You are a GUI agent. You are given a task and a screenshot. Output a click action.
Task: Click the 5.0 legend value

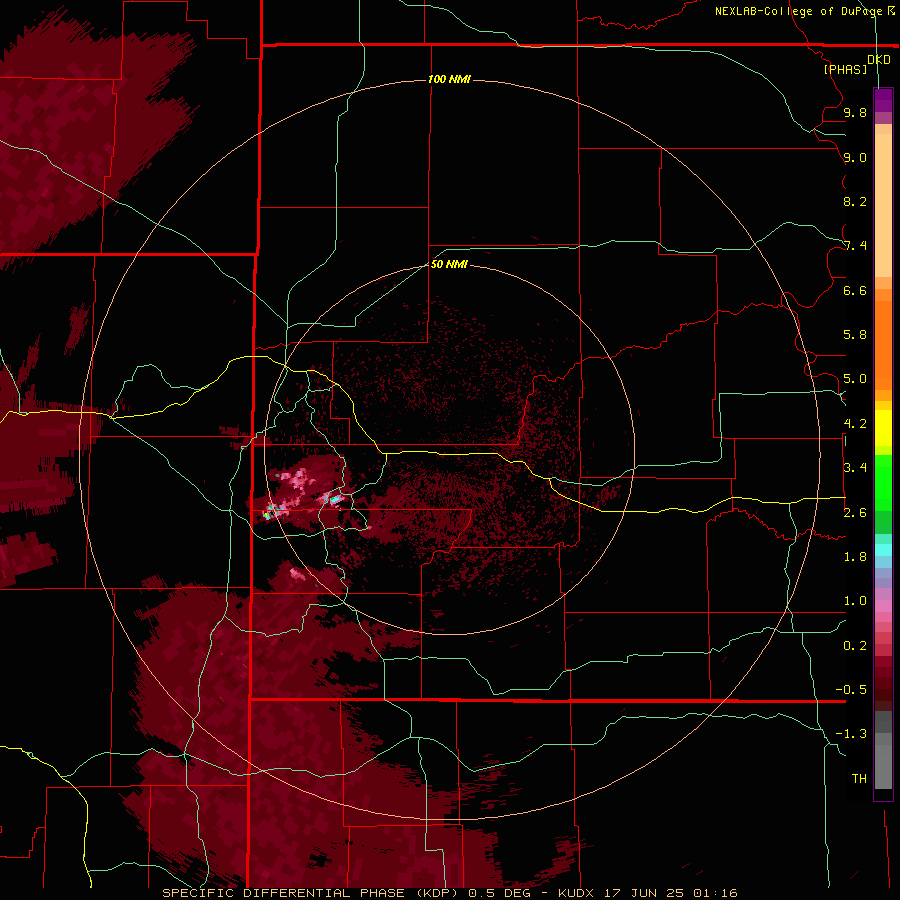[855, 379]
